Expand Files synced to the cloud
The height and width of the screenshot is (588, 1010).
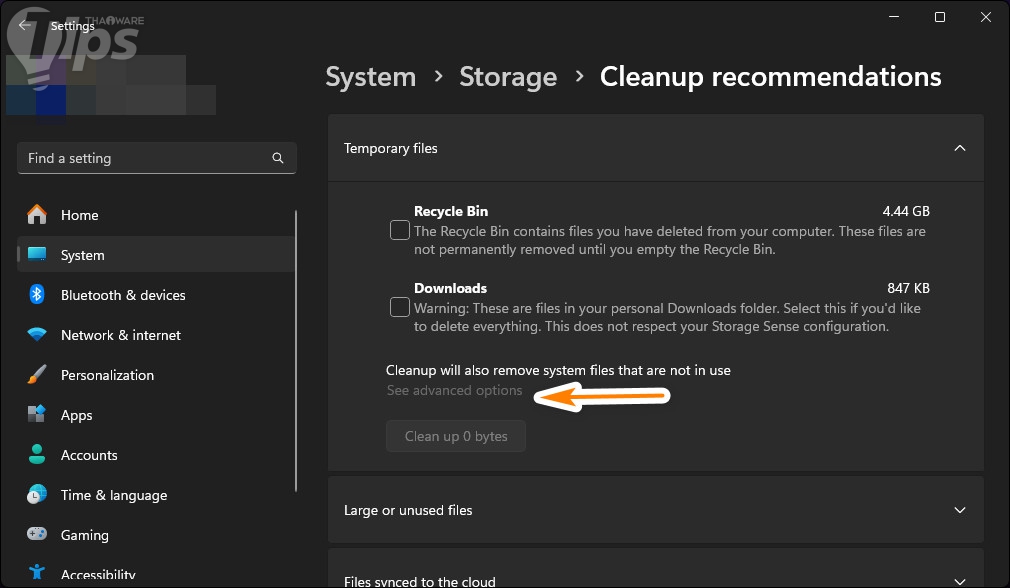(959, 580)
